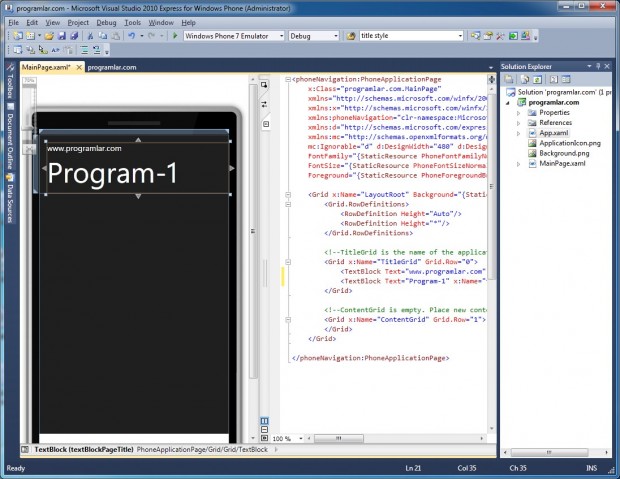The image size is (620, 479).
Task: Switch to the programlar.com document tab
Action: pyautogui.click(x=112, y=67)
